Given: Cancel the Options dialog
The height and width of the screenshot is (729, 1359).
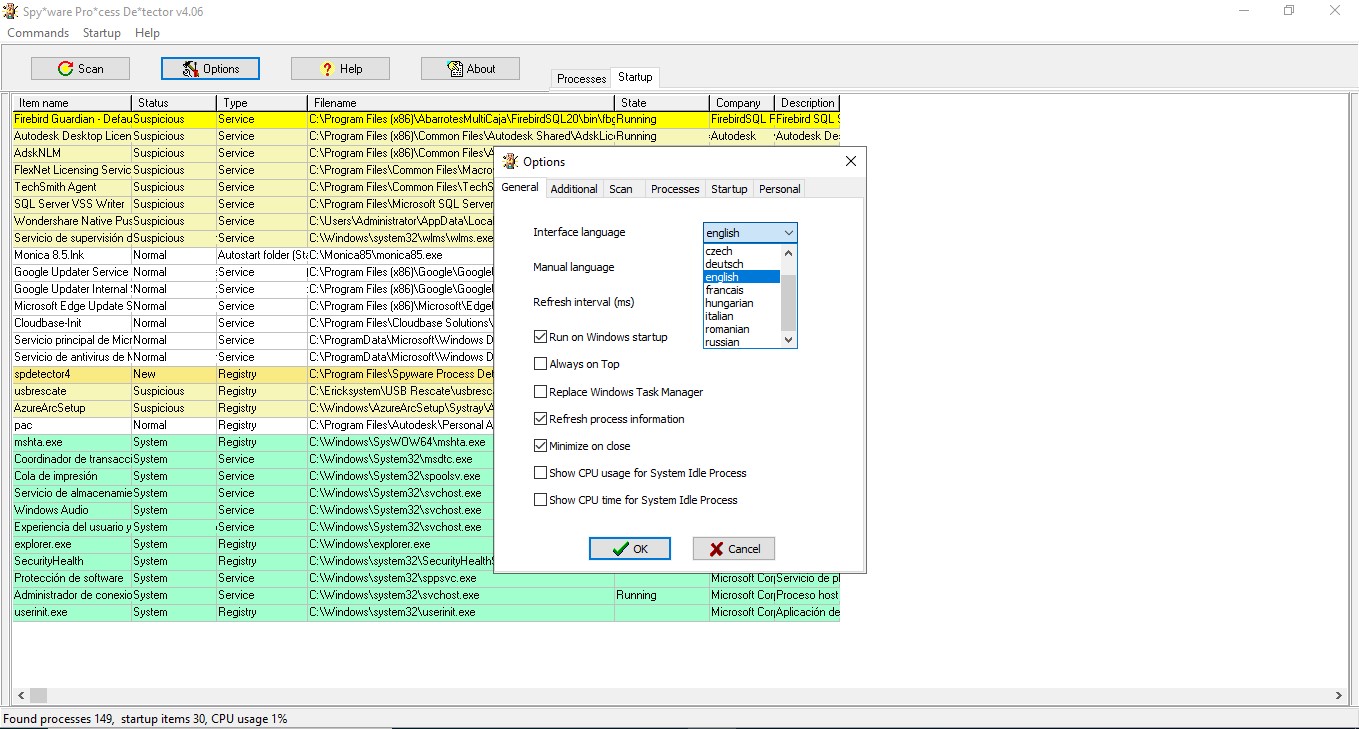Looking at the screenshot, I should pyautogui.click(x=733, y=548).
